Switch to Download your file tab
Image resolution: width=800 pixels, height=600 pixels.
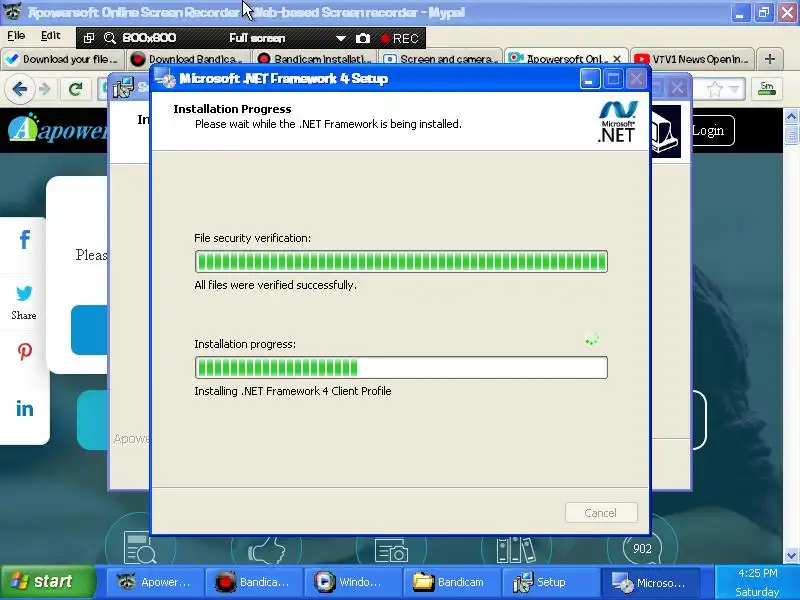(63, 59)
